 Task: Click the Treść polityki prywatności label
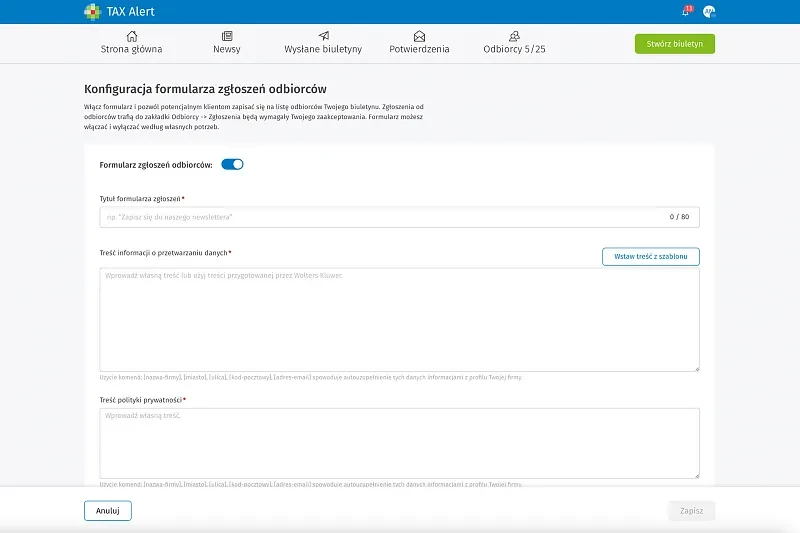141,400
